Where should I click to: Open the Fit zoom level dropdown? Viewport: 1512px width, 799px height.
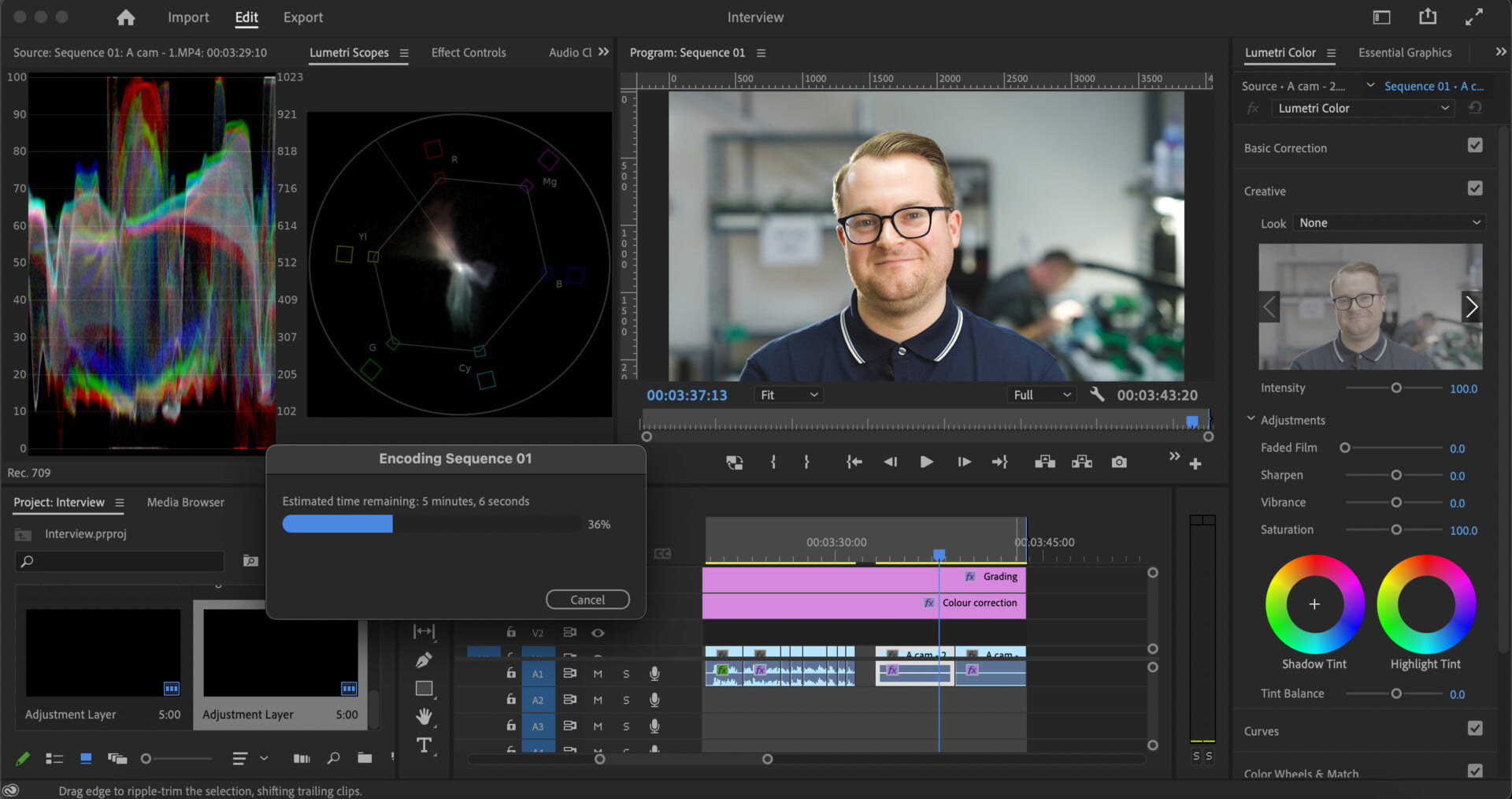(x=788, y=395)
